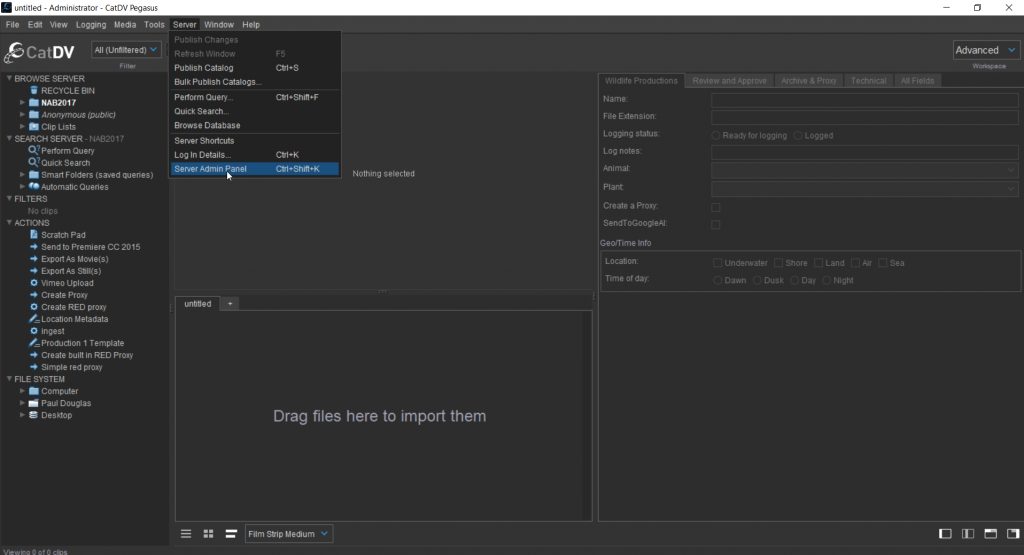Screen dimensions: 1024x555
Task: Click into the File Extension input field
Action: 864,118
